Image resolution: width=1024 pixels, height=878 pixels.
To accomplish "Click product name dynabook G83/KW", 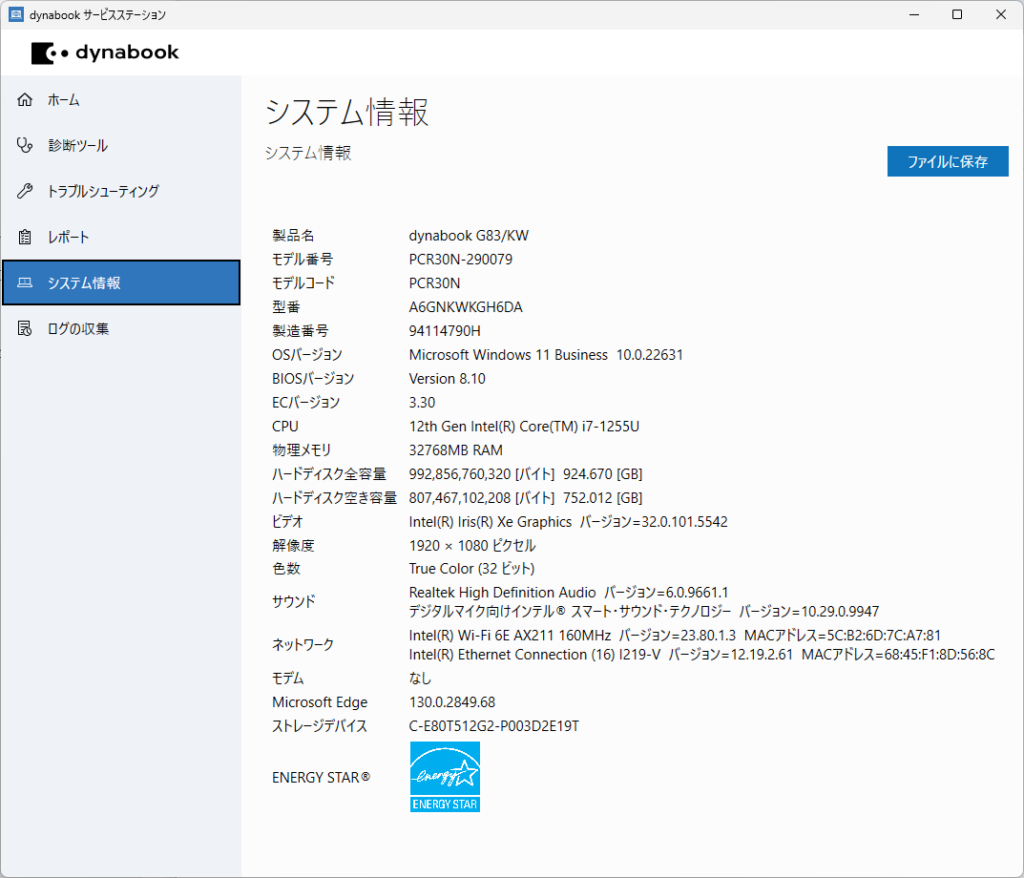I will (469, 235).
